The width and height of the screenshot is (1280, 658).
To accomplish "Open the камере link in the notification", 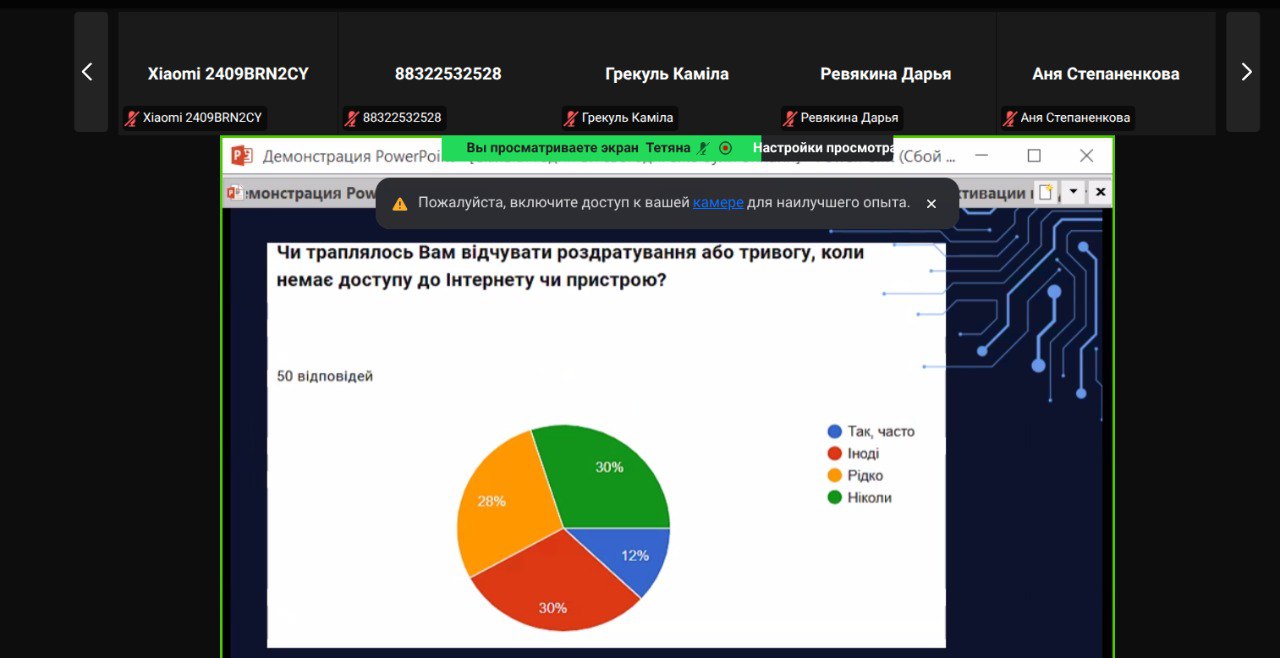I will click(x=718, y=203).
